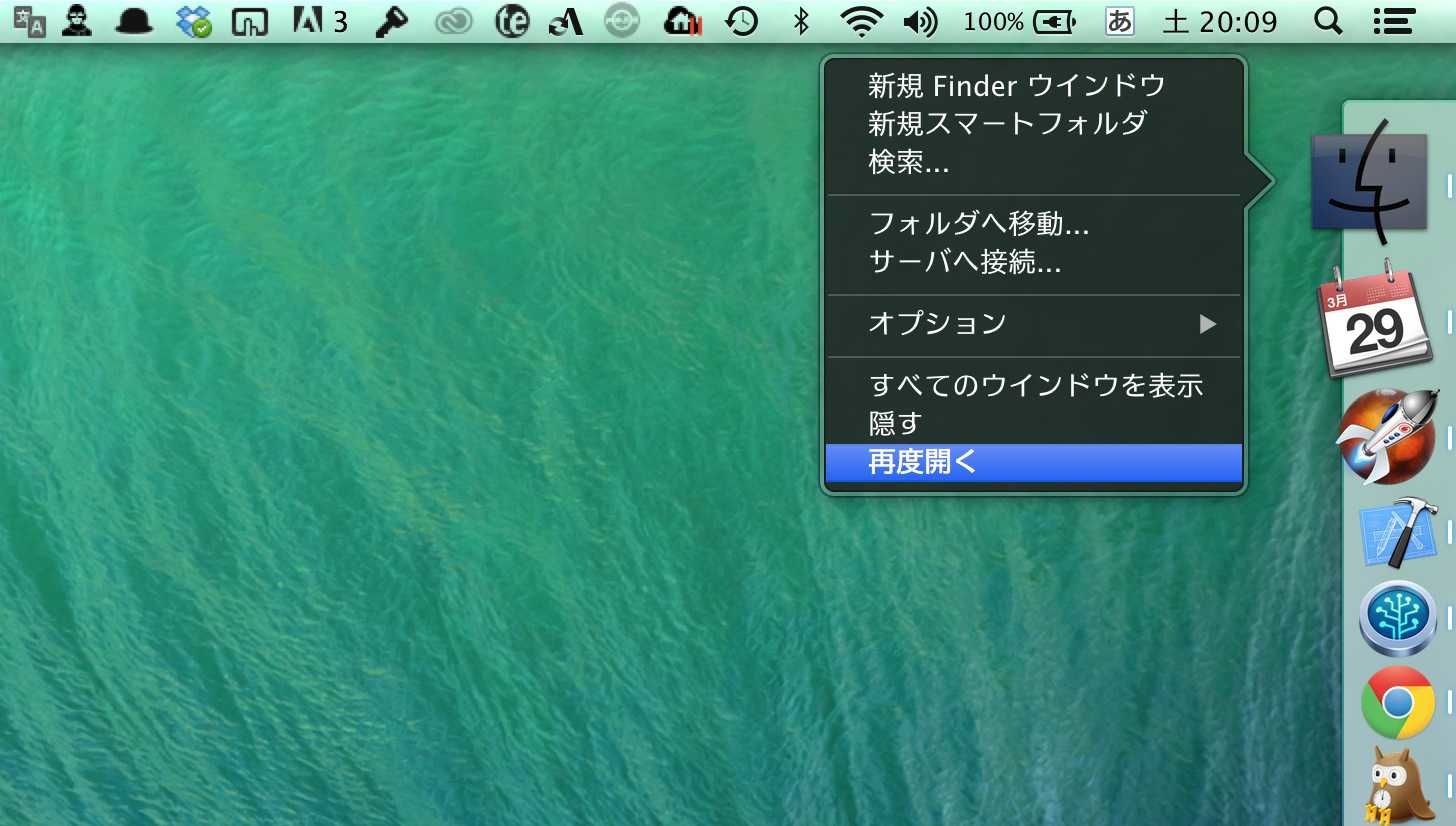Launch Google Chrome from the Dock
Viewport: 1456px width, 826px height.
point(1397,703)
